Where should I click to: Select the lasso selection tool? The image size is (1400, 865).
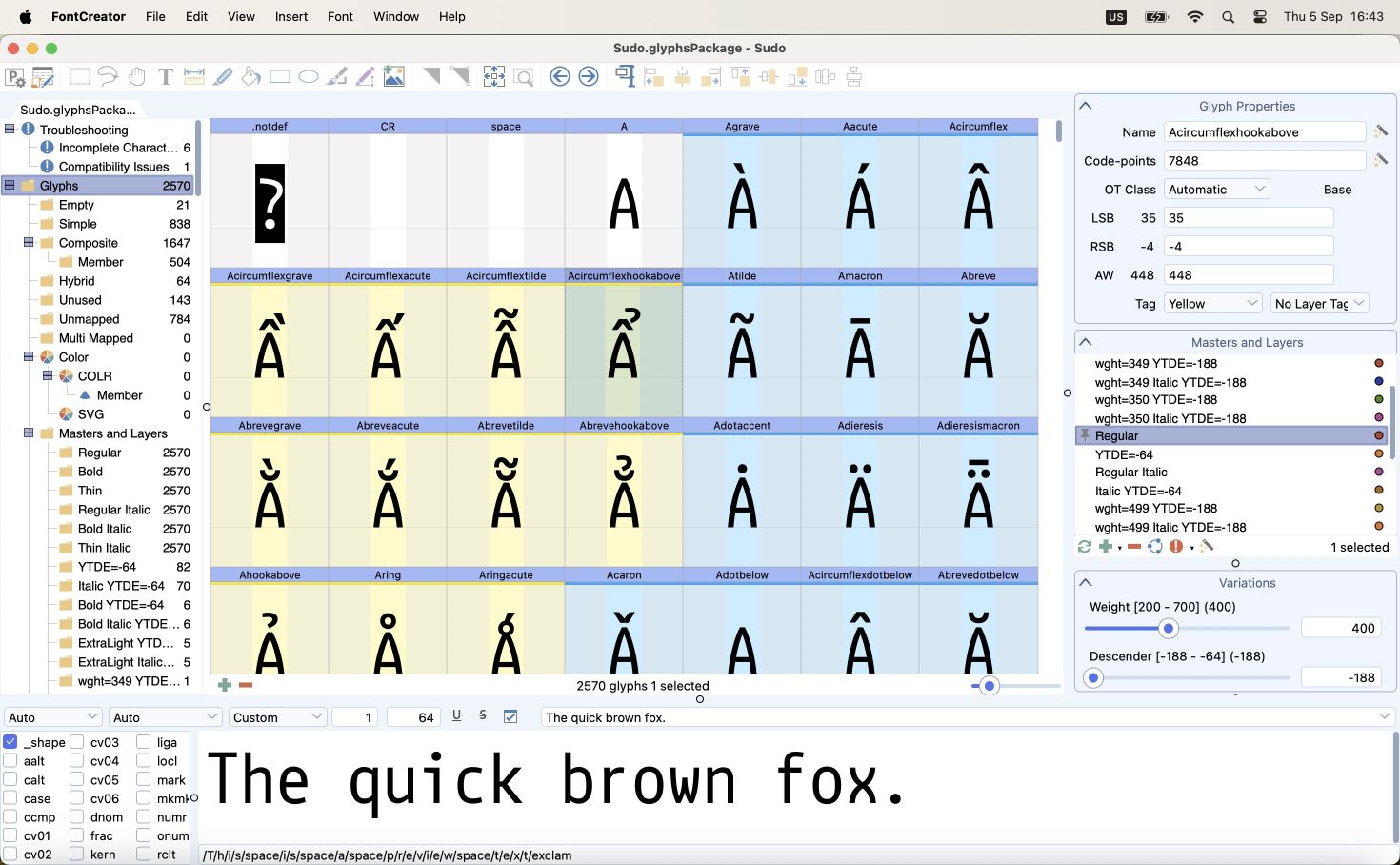click(109, 77)
